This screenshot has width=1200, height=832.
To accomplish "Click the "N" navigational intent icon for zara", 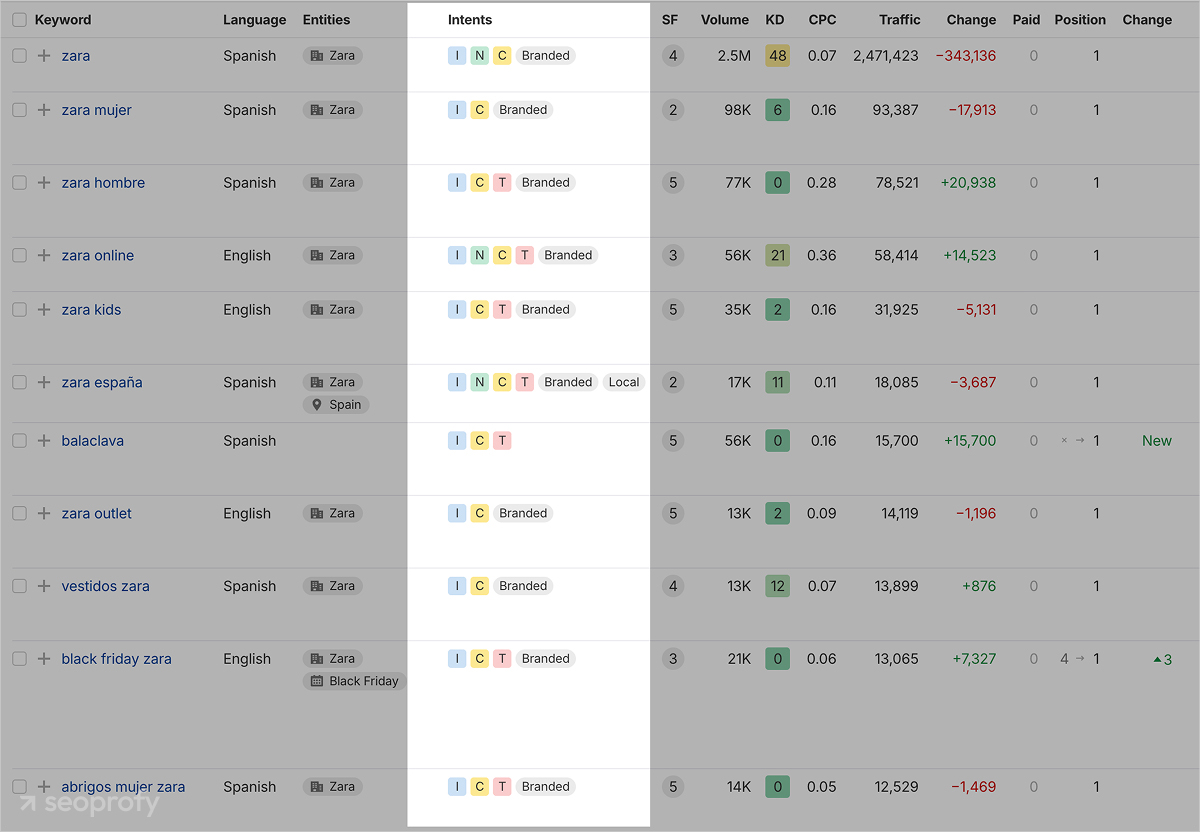I will tap(479, 56).
